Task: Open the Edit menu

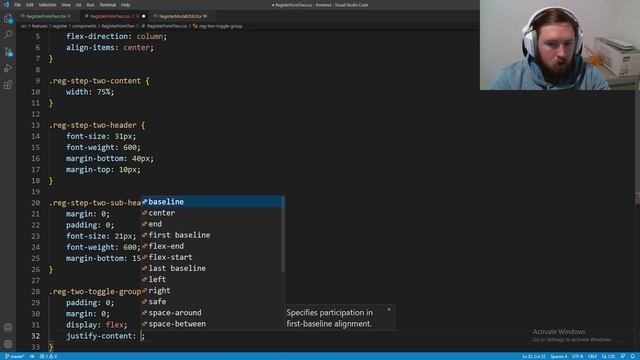Action: pos(29,5)
